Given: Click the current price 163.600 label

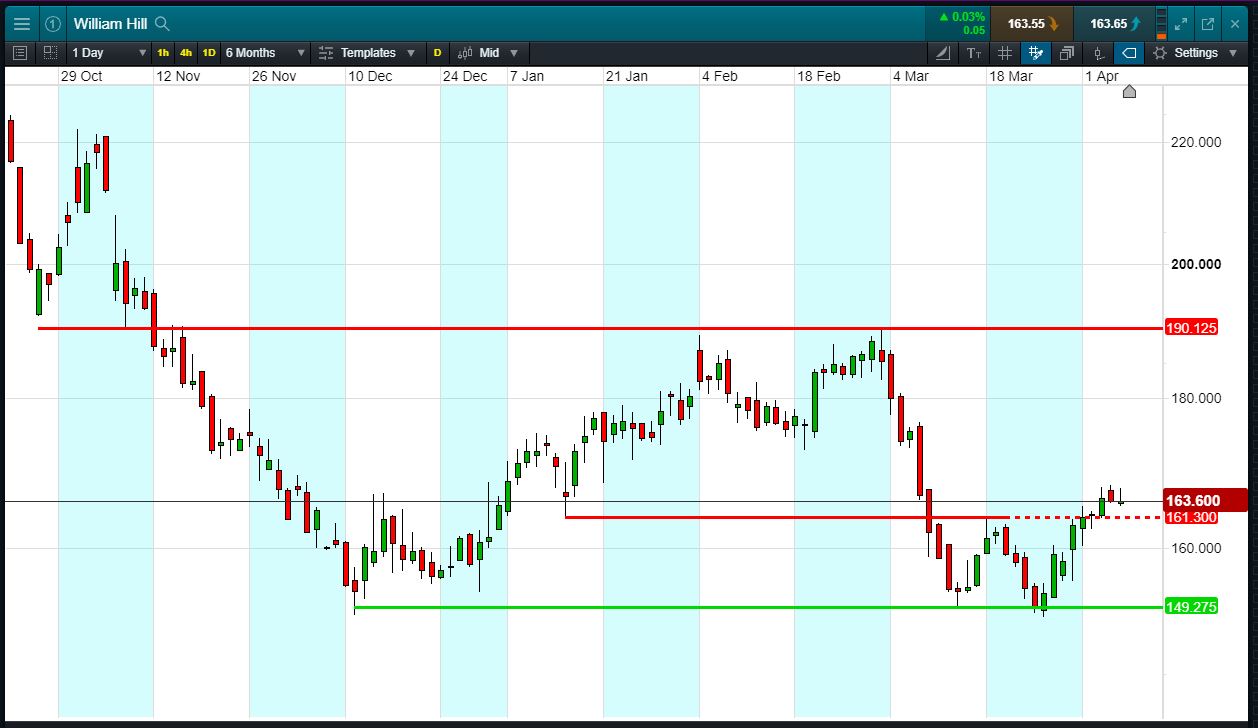Looking at the screenshot, I should point(1203,500).
